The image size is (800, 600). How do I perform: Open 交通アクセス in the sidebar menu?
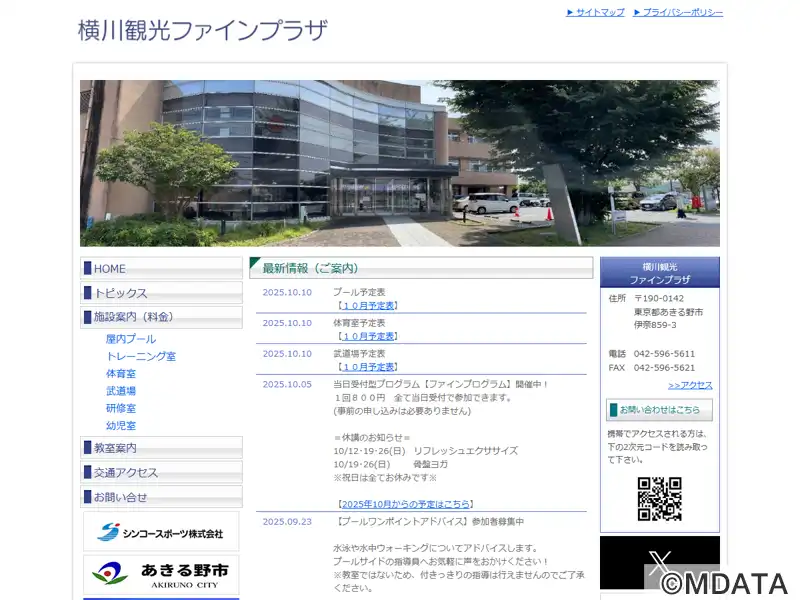[126, 473]
